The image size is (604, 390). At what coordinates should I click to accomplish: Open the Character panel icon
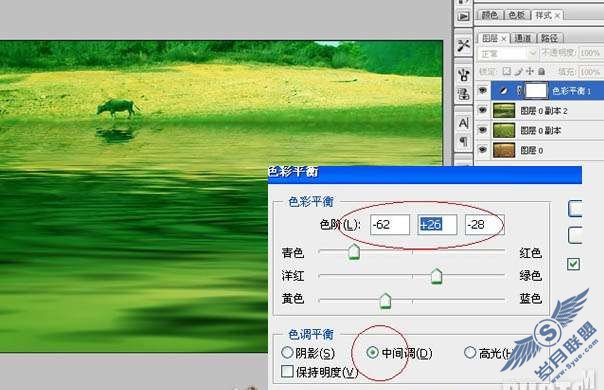point(463,123)
